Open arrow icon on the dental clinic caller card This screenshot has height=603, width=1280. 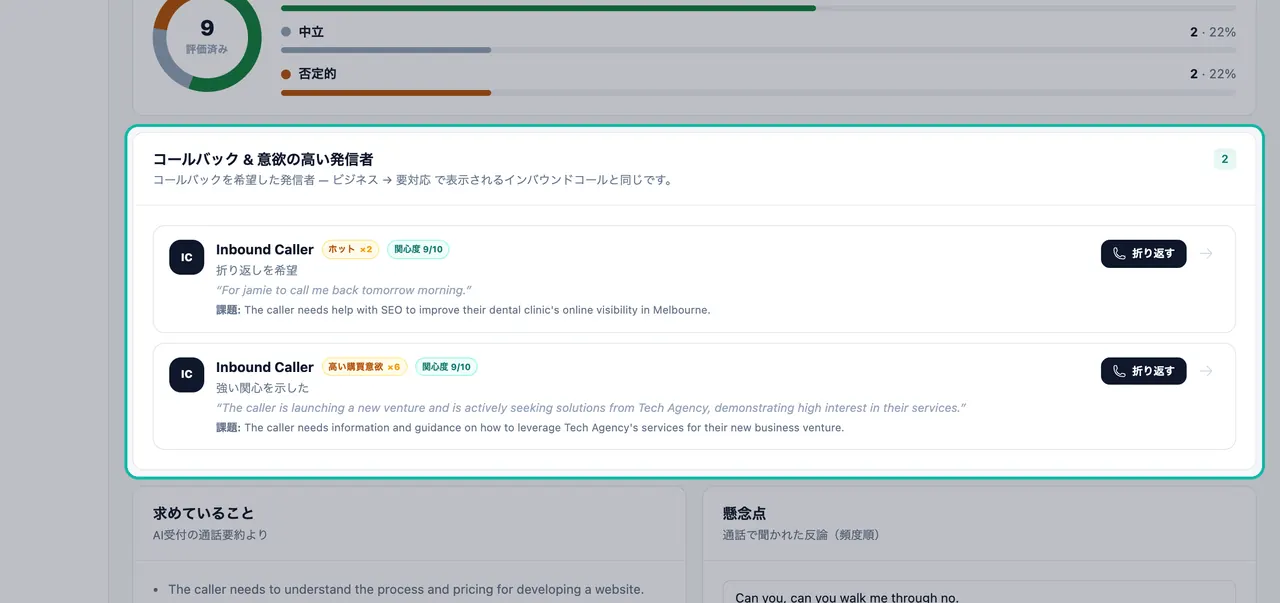(1206, 254)
